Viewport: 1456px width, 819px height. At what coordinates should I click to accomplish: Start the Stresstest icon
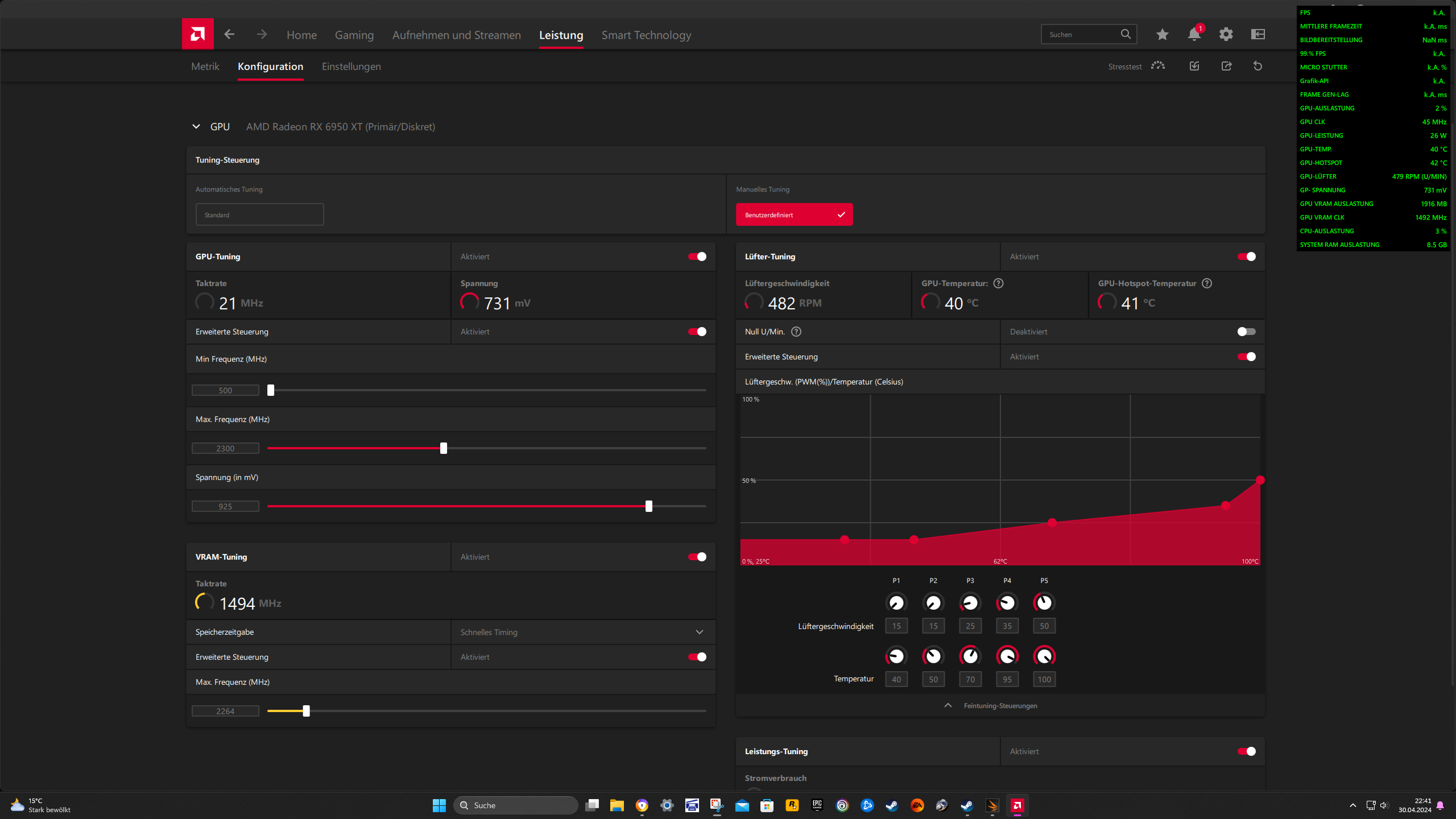1157,66
